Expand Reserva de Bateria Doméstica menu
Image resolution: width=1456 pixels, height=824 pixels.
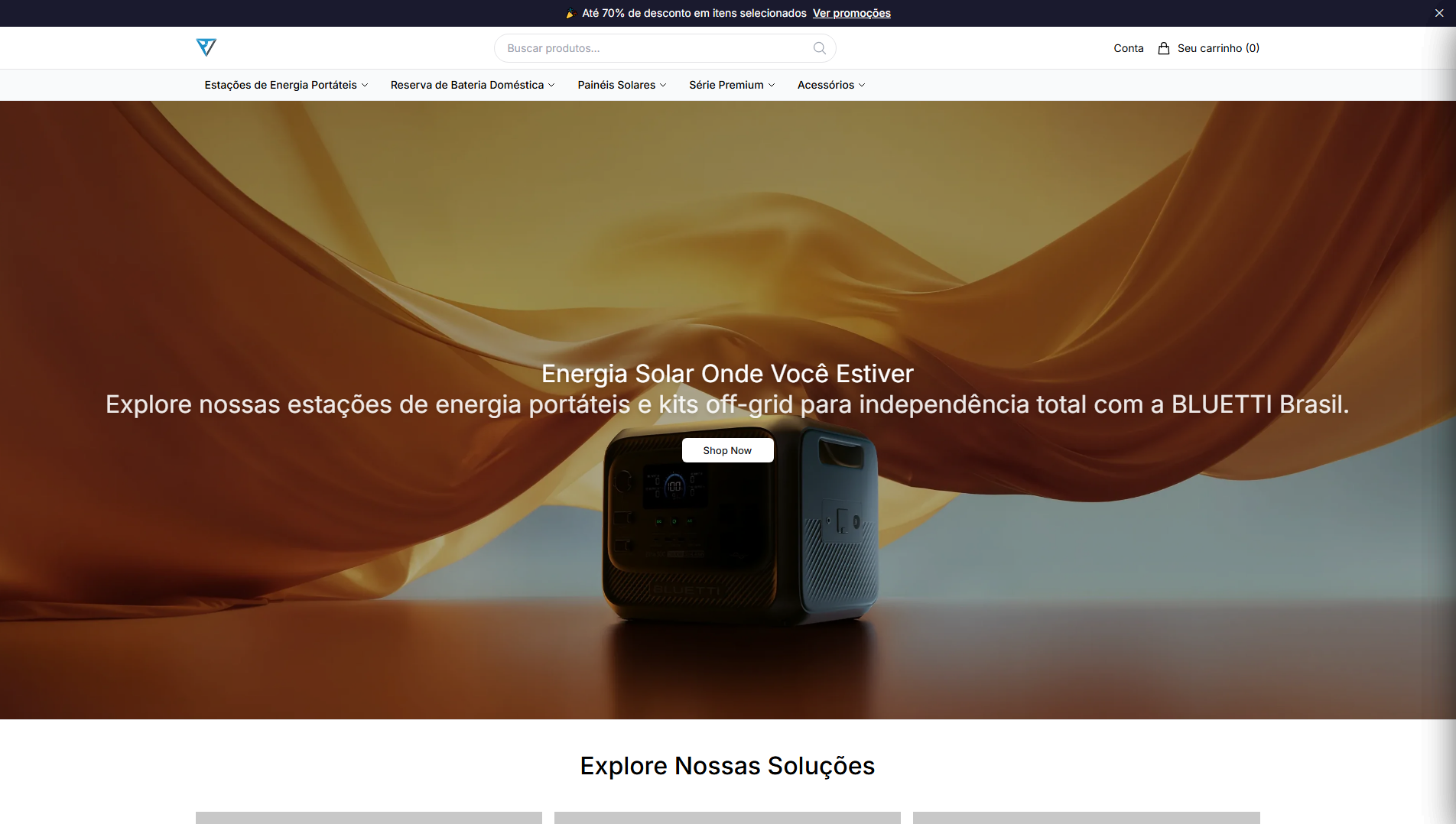(473, 85)
